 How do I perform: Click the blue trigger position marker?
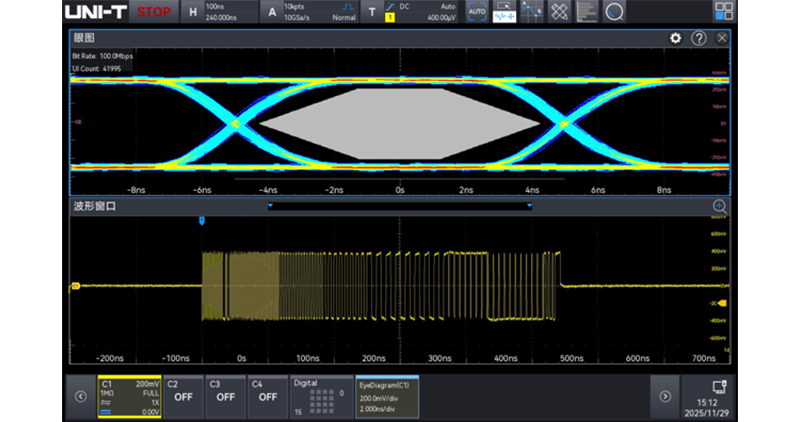click(x=203, y=220)
